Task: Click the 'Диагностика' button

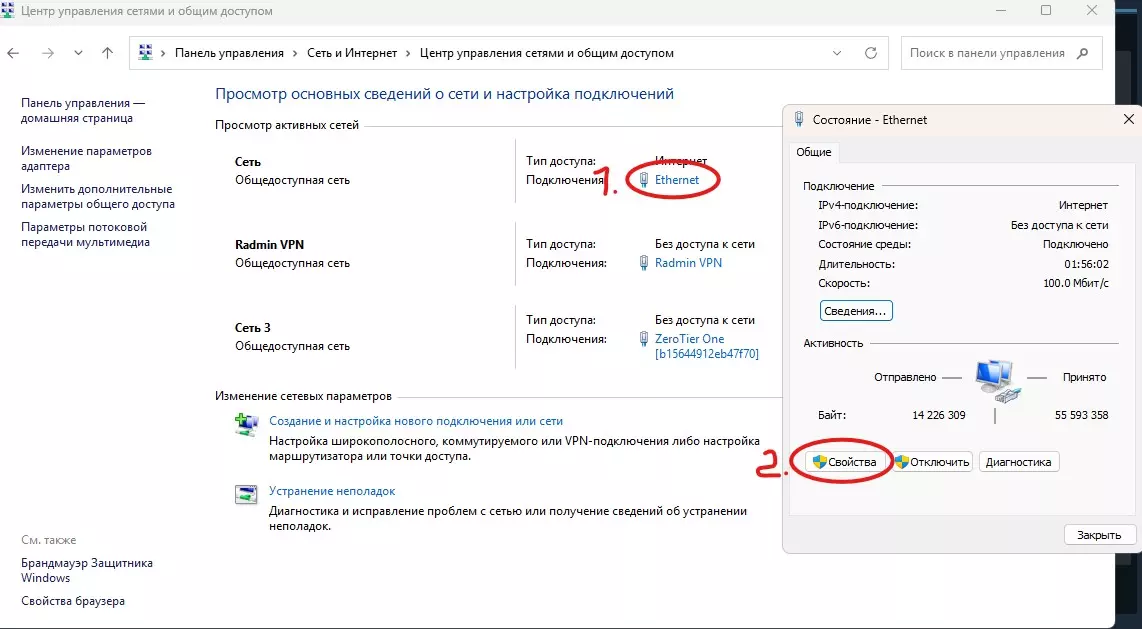Action: (1019, 462)
